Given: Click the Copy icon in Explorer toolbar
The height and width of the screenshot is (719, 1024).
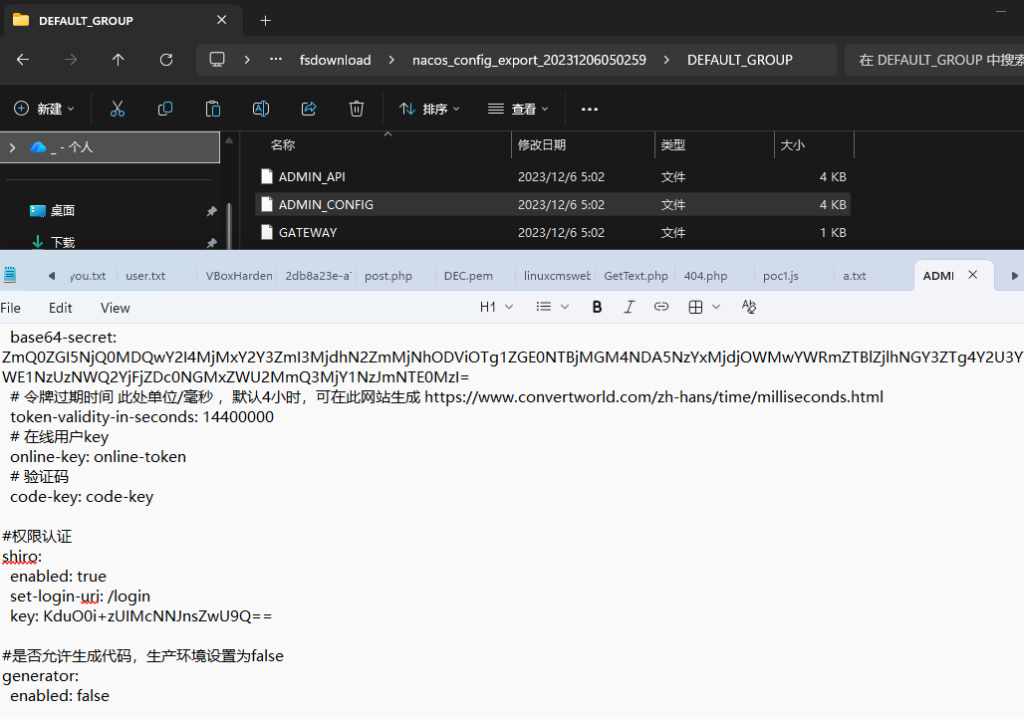Looking at the screenshot, I should coord(165,108).
